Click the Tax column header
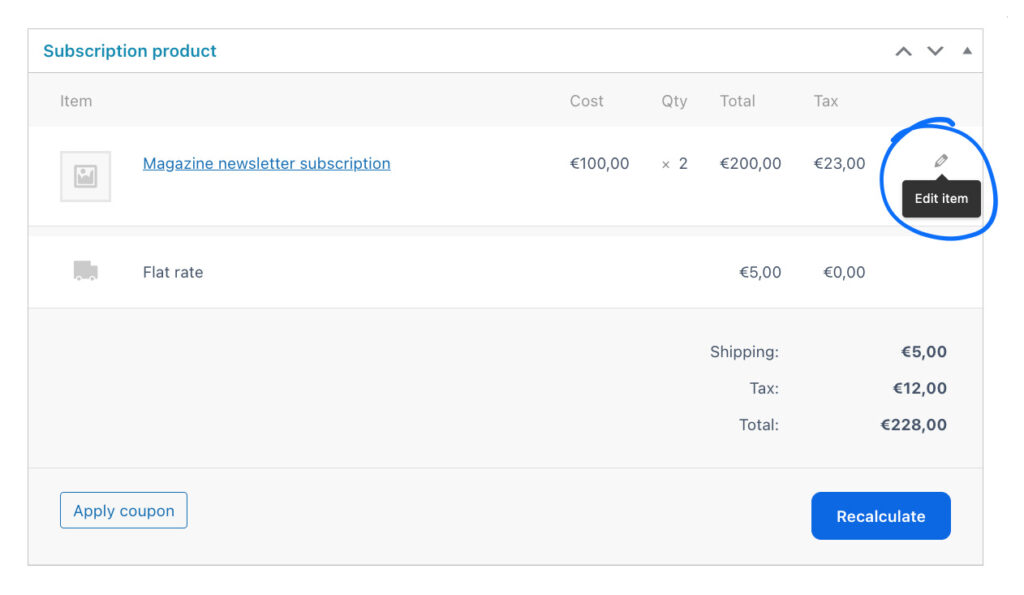 tap(826, 101)
